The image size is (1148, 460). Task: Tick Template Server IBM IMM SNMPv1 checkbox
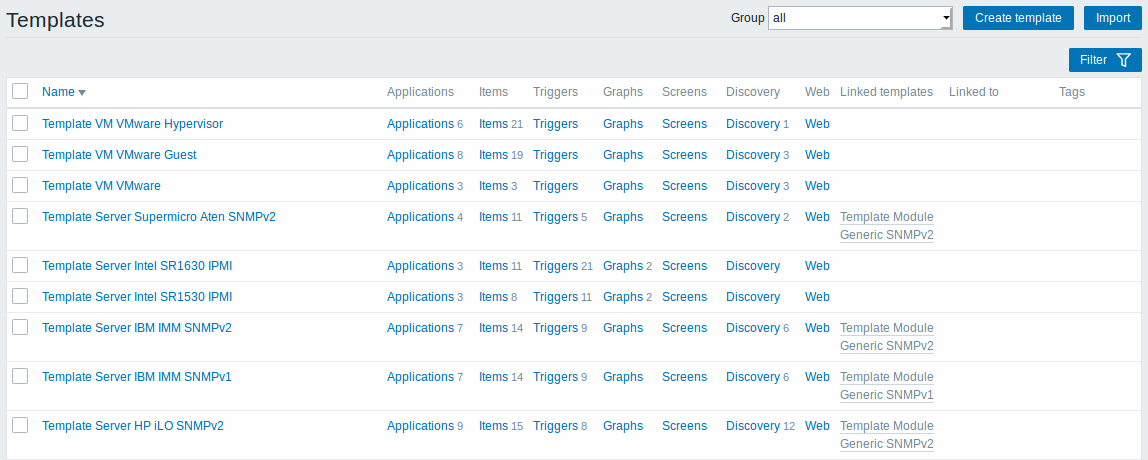coord(20,376)
